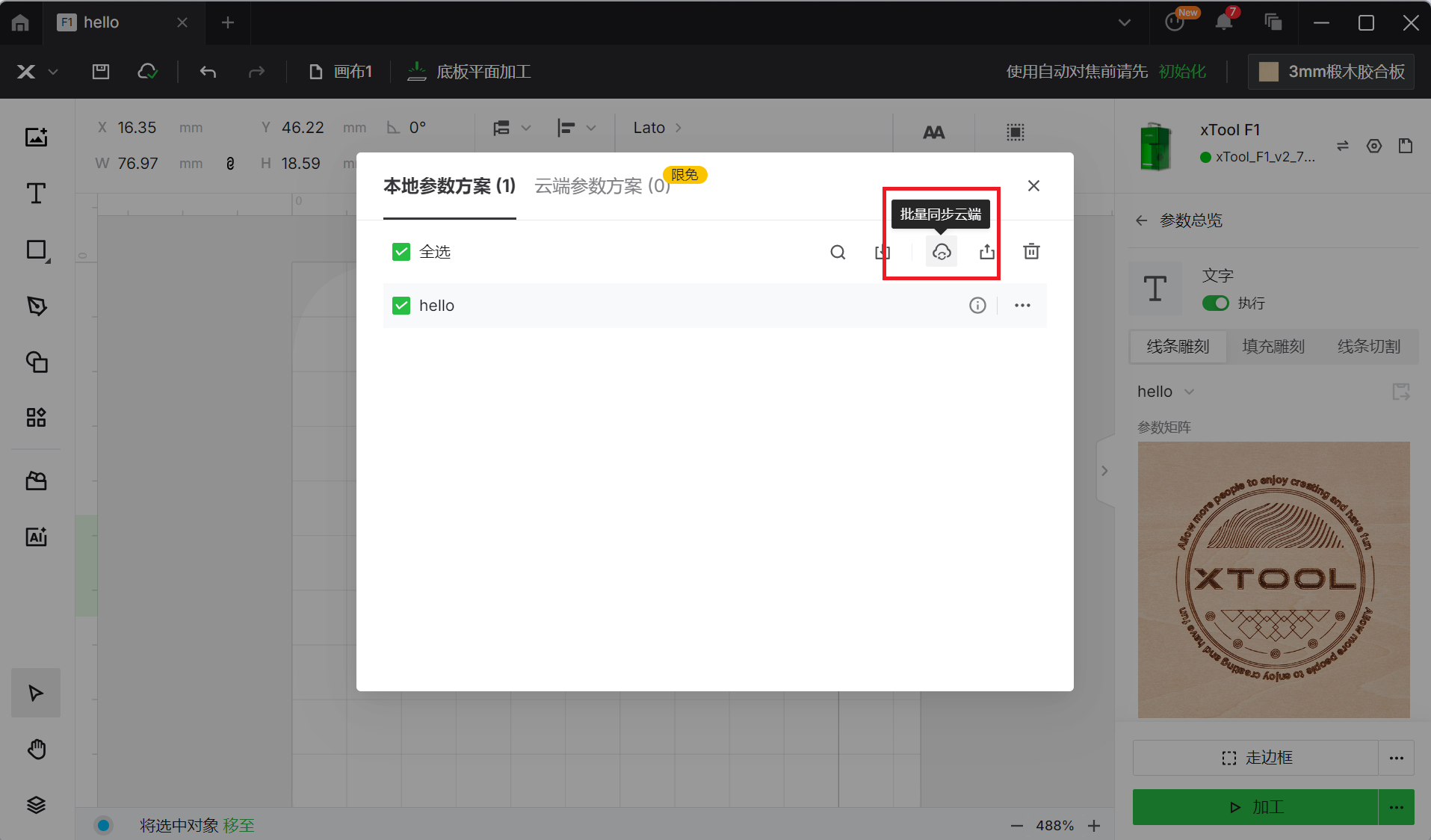Click the xTool parameter matrix thumbnail

(1273, 579)
